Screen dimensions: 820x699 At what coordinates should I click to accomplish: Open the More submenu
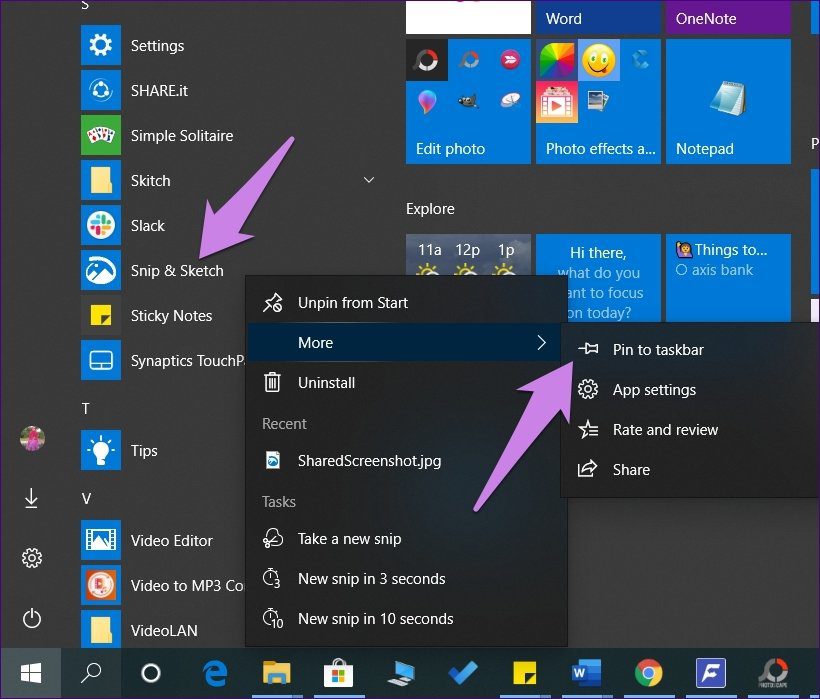click(x=404, y=342)
